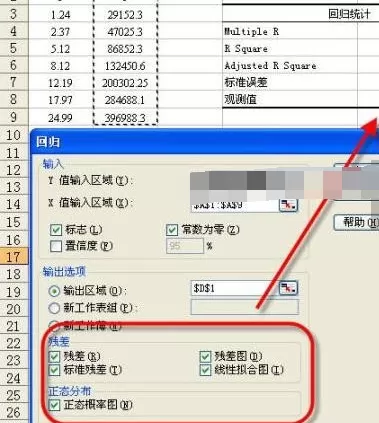Select row header 12
Image resolution: width=379 pixels, height=423 pixels.
pos(14,170)
